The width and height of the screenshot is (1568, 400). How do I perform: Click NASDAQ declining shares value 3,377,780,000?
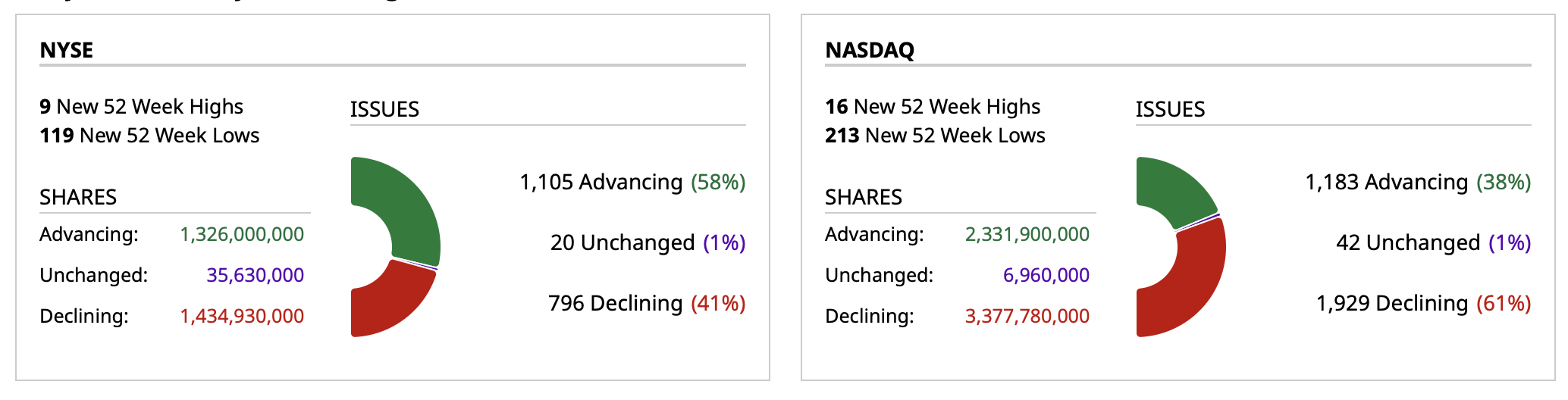(x=1027, y=316)
